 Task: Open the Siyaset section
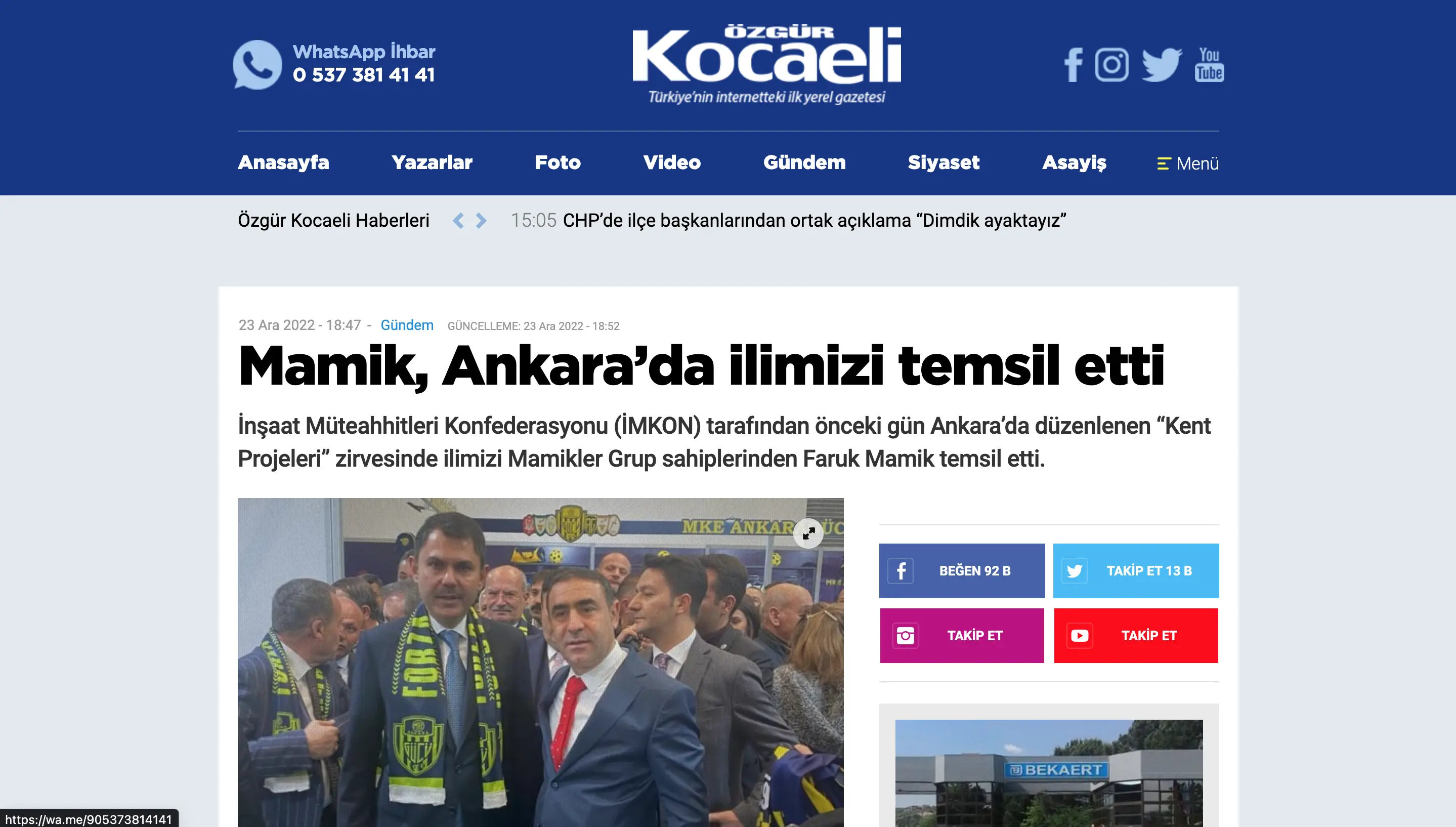(x=944, y=162)
